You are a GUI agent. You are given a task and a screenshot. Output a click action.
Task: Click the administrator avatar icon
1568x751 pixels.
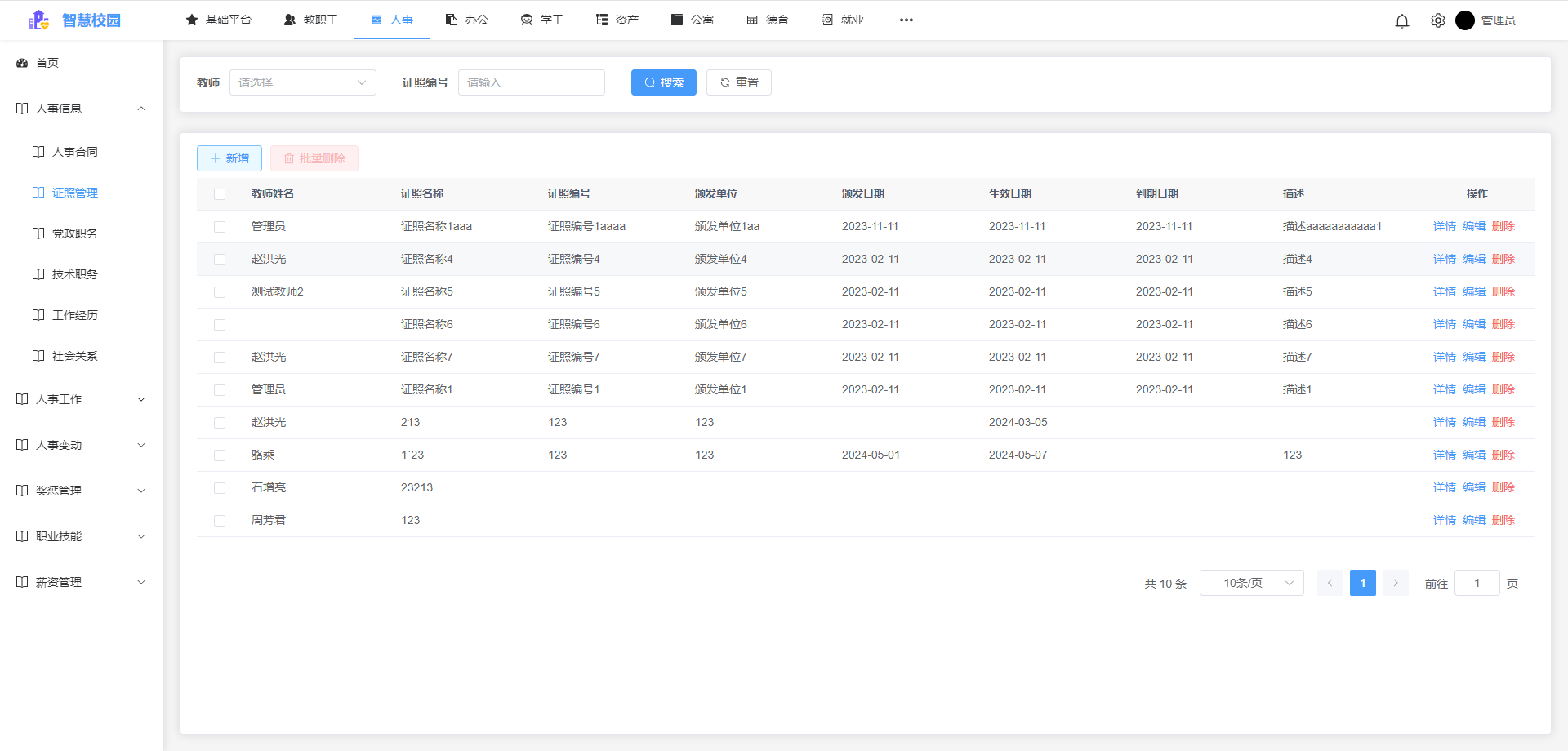tap(1465, 20)
